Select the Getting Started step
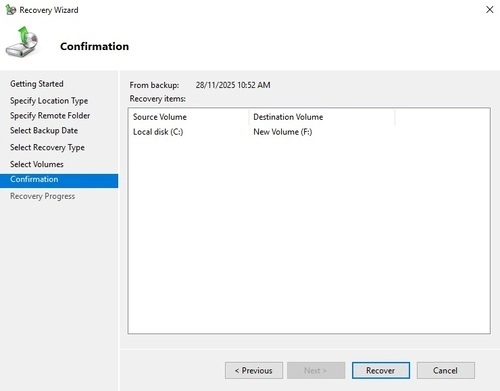Image resolution: width=500 pixels, height=391 pixels. coord(37,84)
